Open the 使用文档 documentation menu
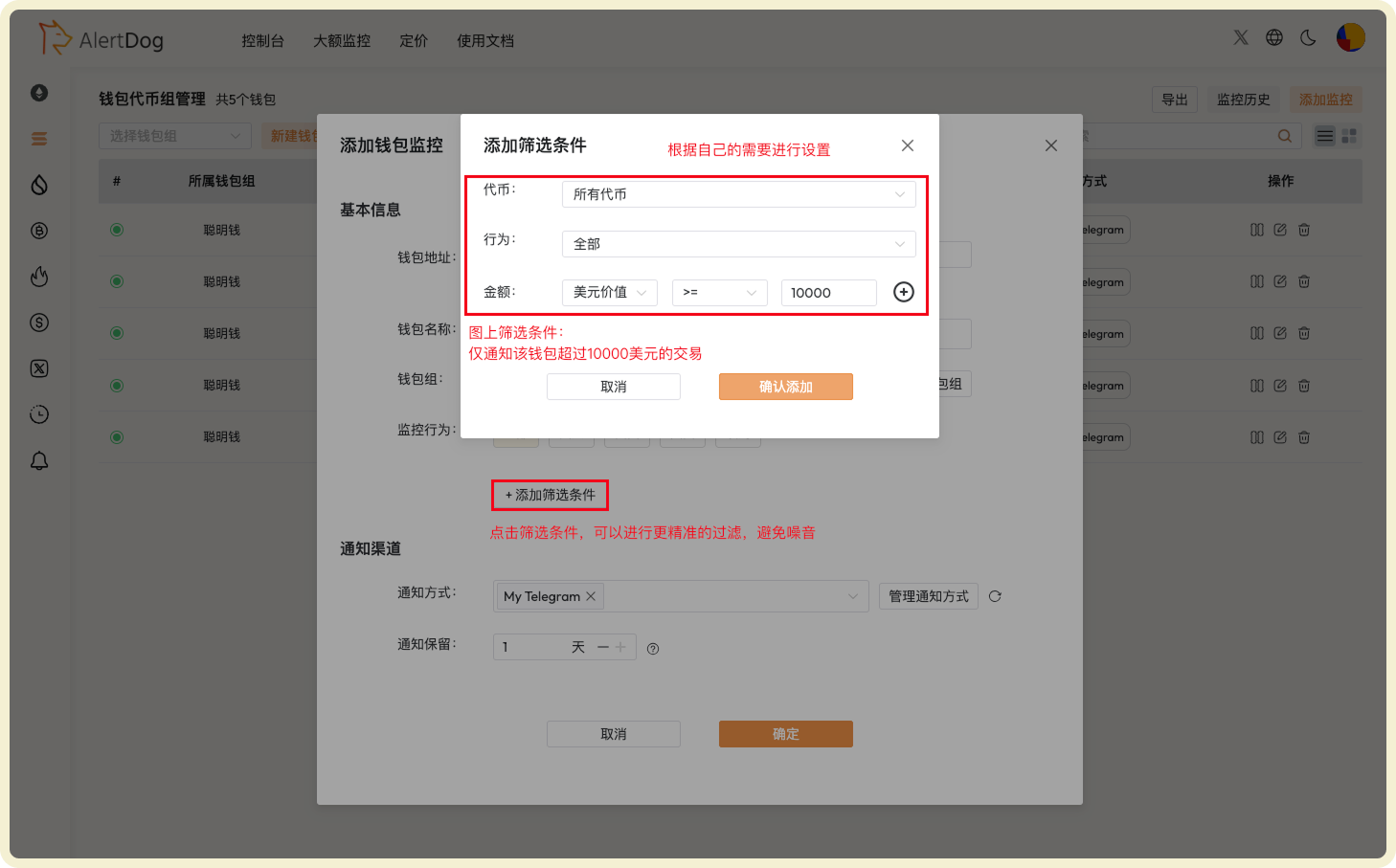The width and height of the screenshot is (1396, 868). [x=484, y=40]
